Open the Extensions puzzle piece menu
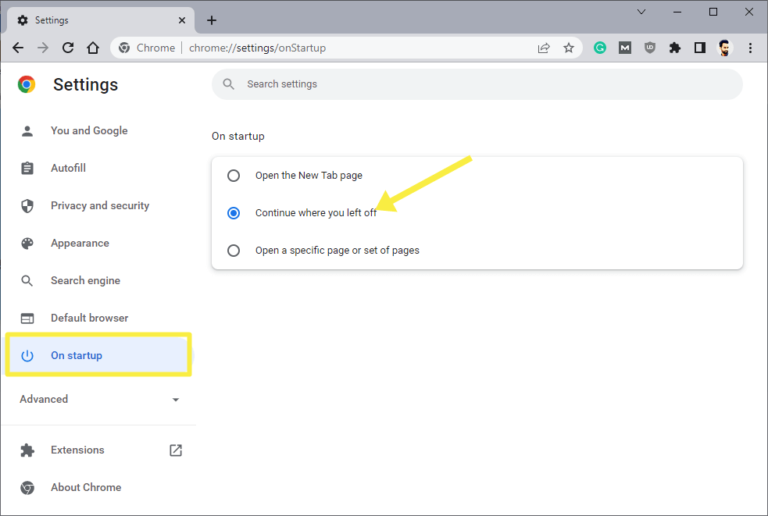This screenshot has width=768, height=516. tap(675, 48)
